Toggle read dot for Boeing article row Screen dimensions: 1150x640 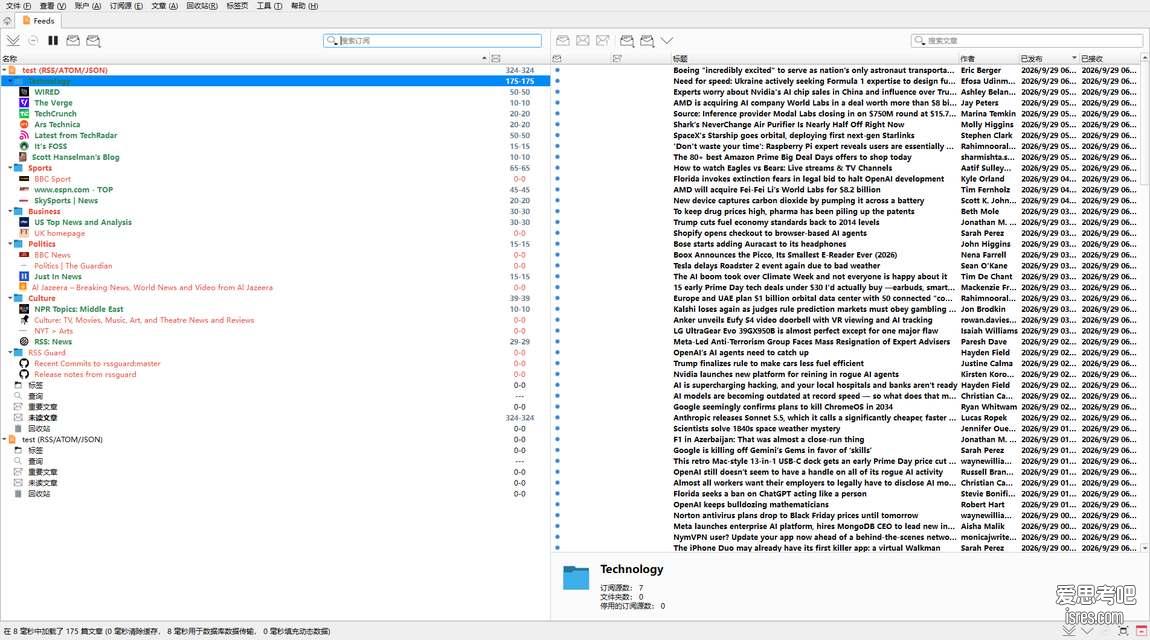[x=557, y=70]
